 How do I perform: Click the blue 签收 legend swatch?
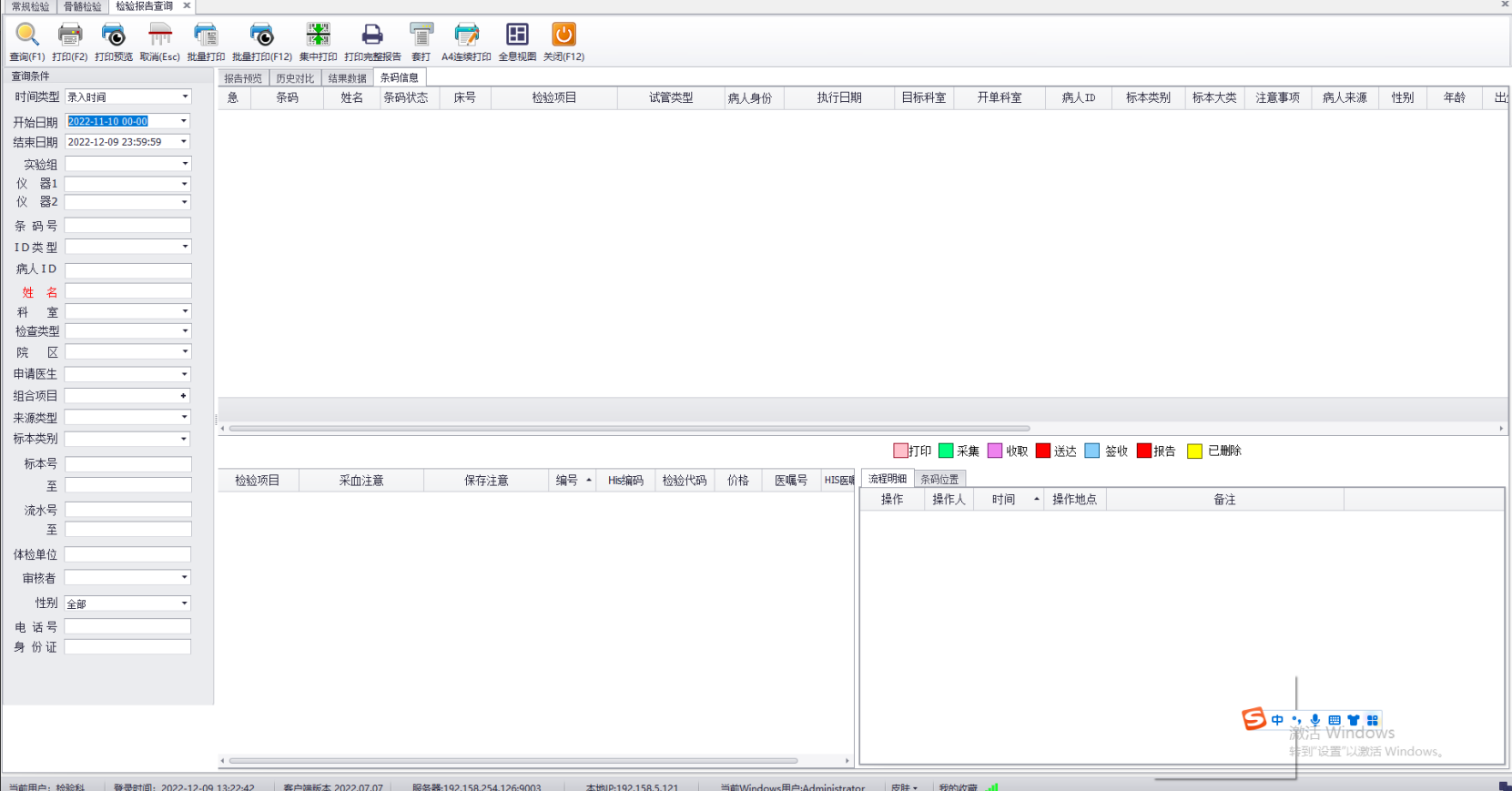[1092, 451]
